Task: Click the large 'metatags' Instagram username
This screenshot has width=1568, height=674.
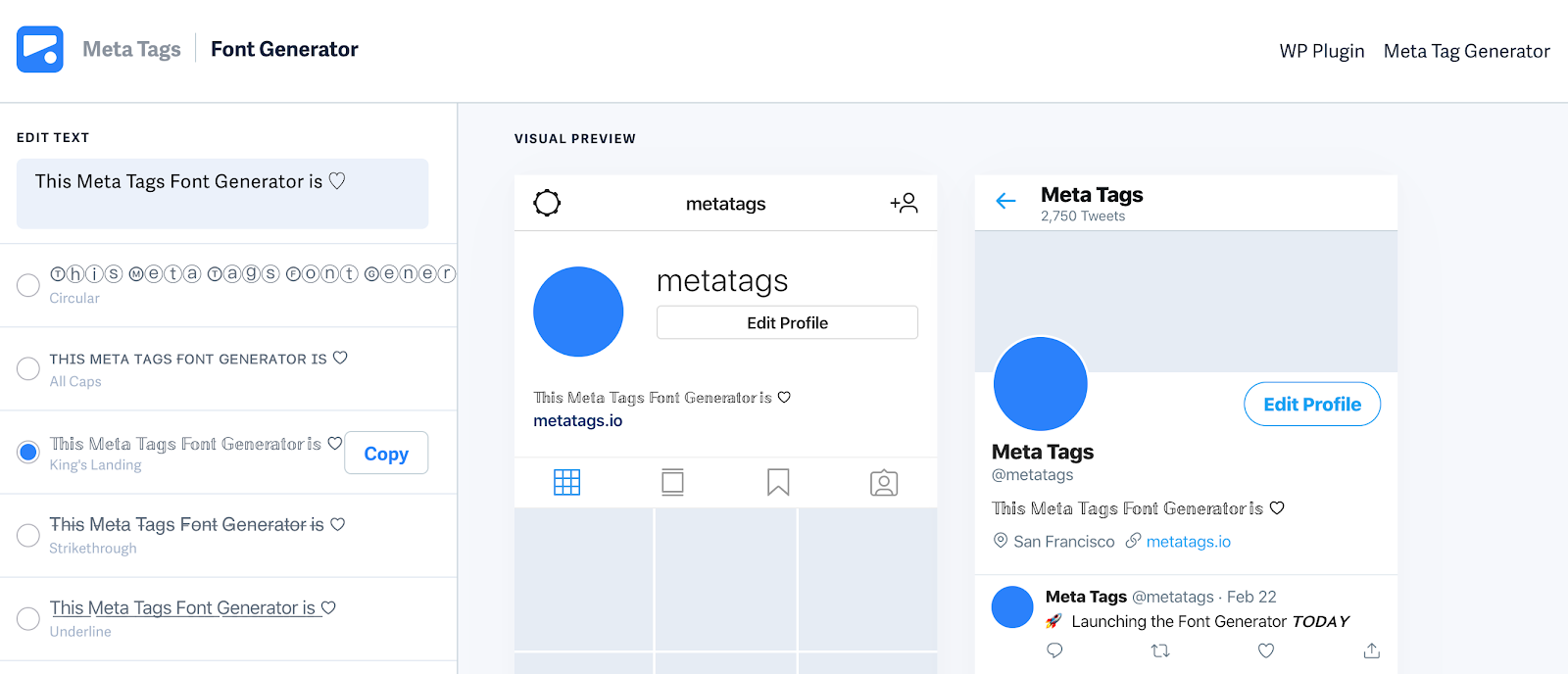Action: coord(722,281)
